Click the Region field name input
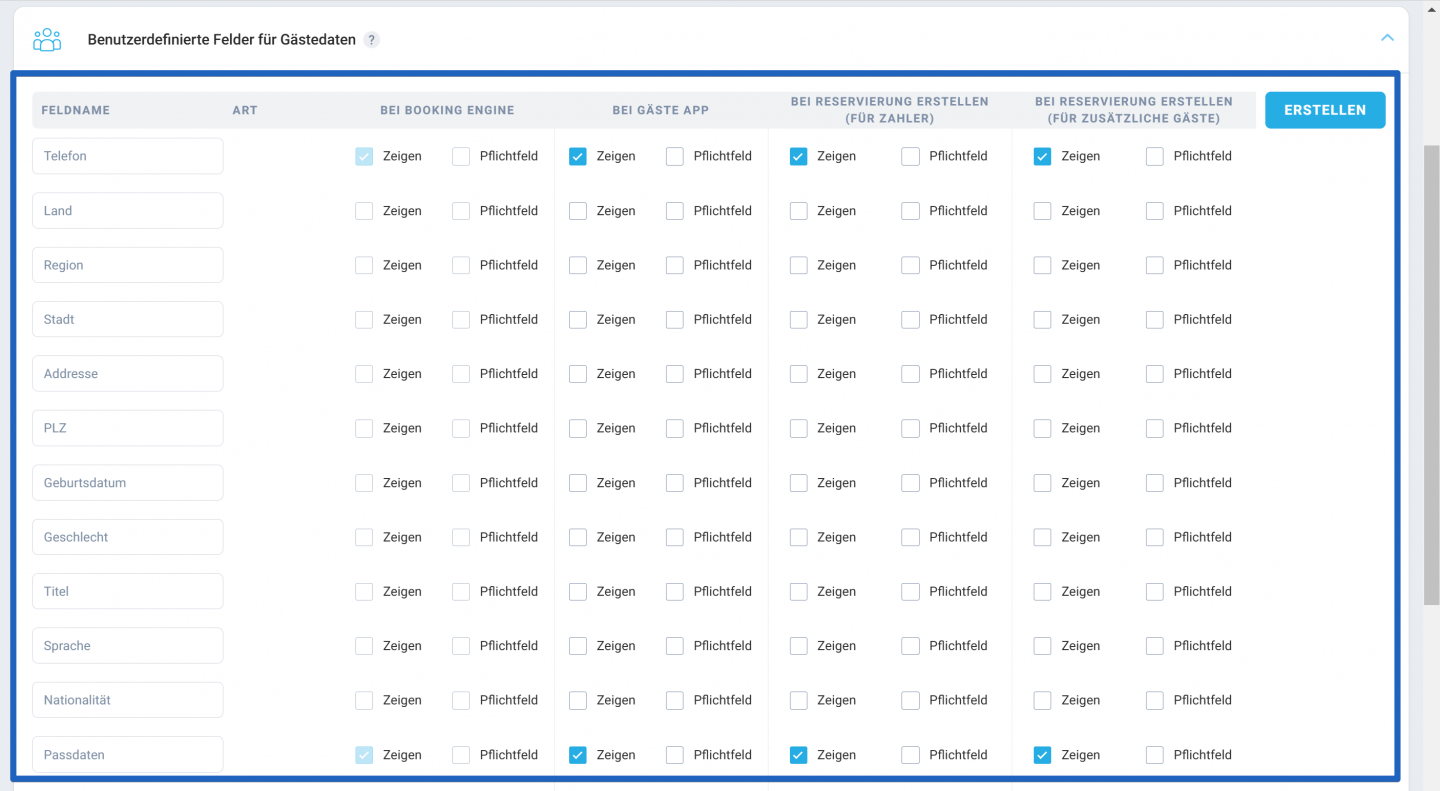 [128, 265]
